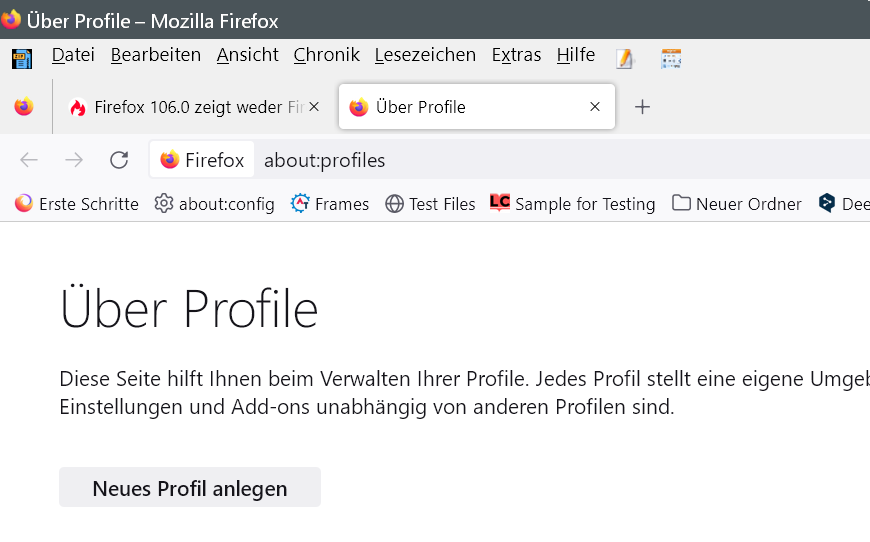Open the Sample for Testing bookmark
The height and width of the screenshot is (542, 870).
(572, 204)
